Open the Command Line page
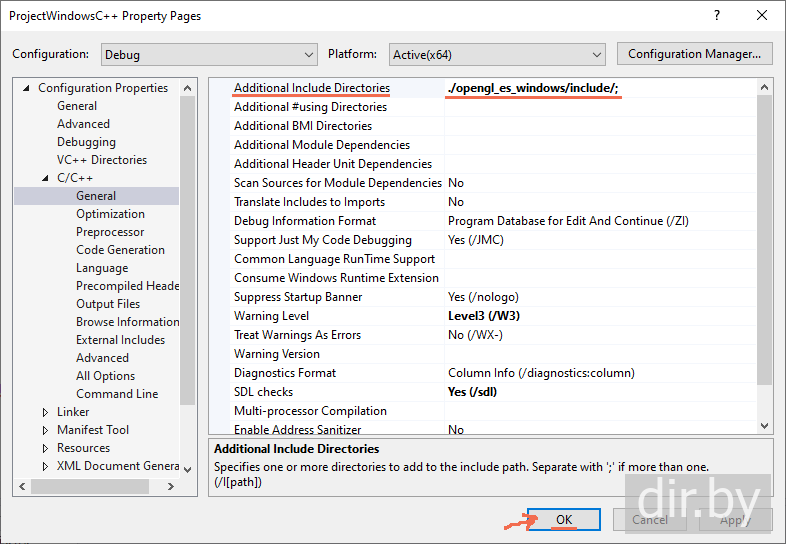The image size is (786, 544). coord(117,394)
